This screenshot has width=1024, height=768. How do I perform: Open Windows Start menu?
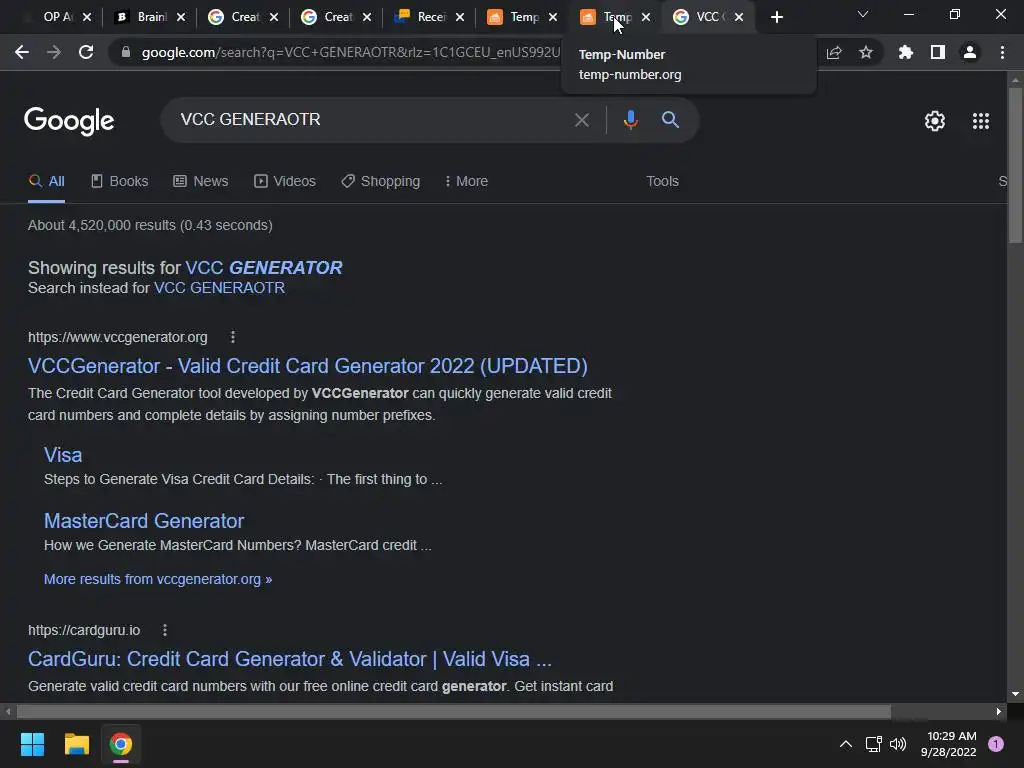click(x=32, y=744)
